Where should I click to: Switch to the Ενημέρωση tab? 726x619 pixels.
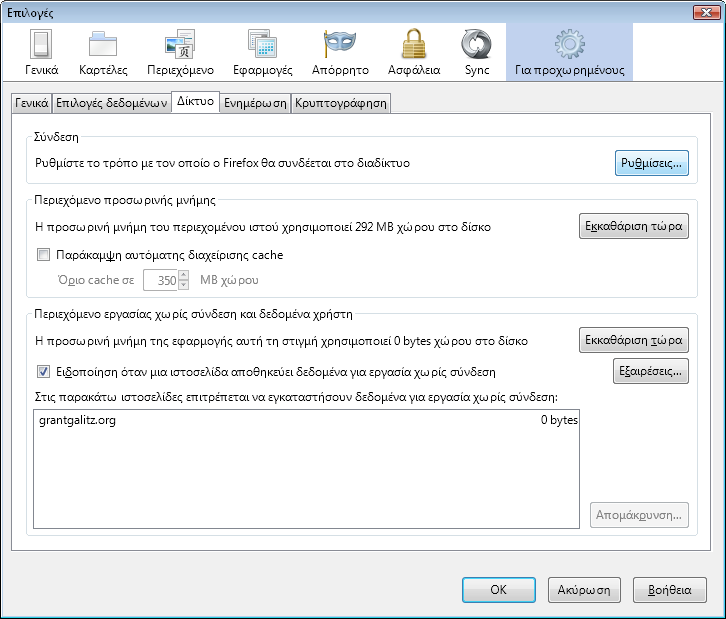(x=255, y=103)
